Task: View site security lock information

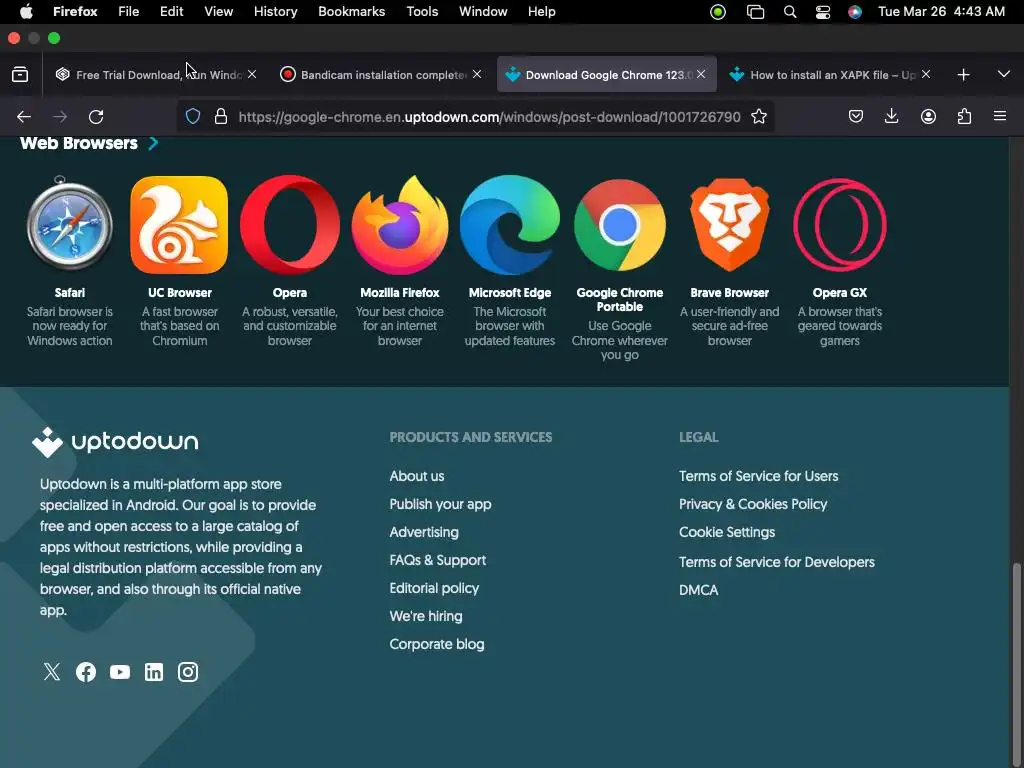Action: [x=221, y=117]
